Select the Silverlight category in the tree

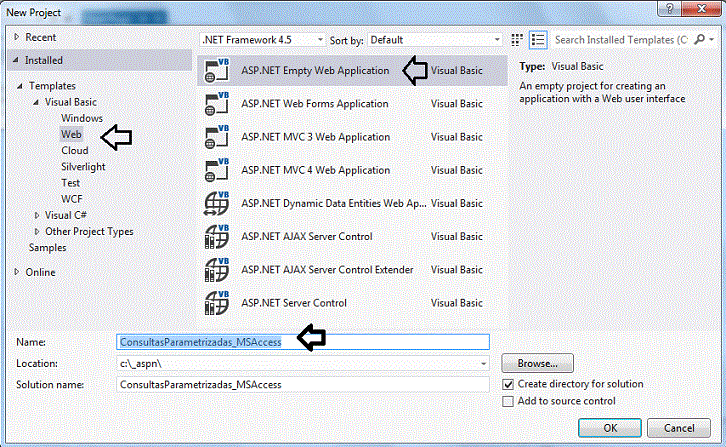tap(83, 167)
